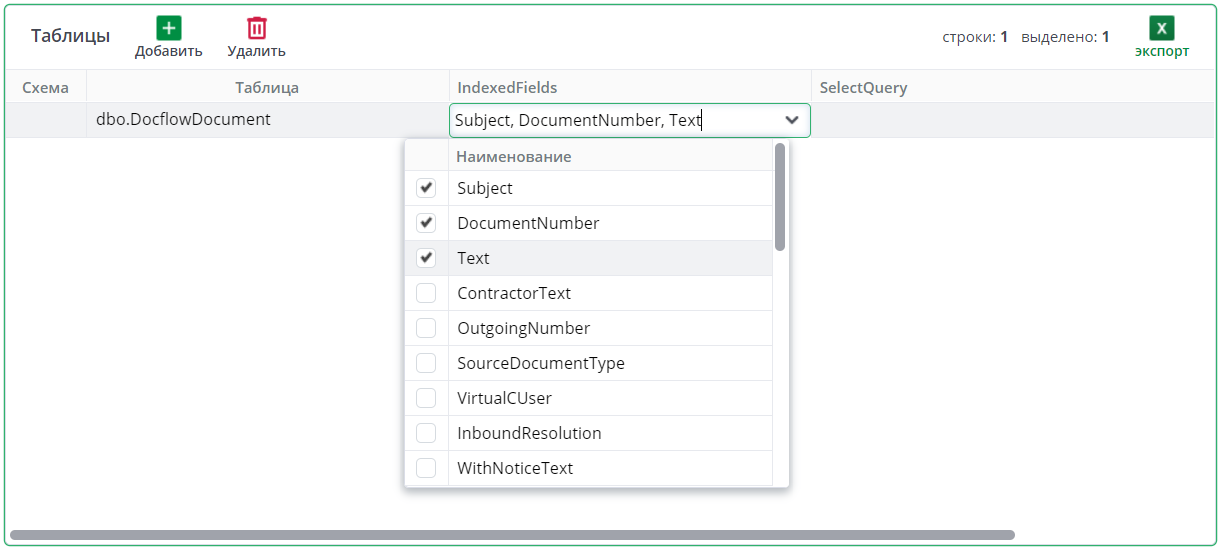Screen dimensions: 1219x548
Task: Enable InboundResolution field checkbox
Action: (x=426, y=433)
